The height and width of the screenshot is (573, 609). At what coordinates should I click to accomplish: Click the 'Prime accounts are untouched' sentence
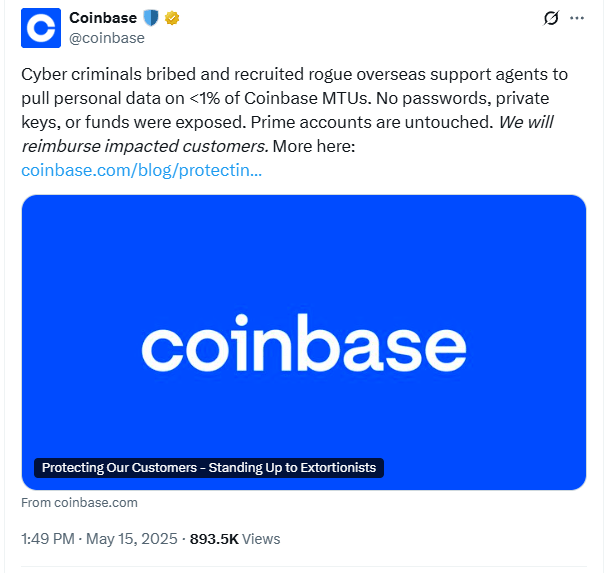click(372, 122)
